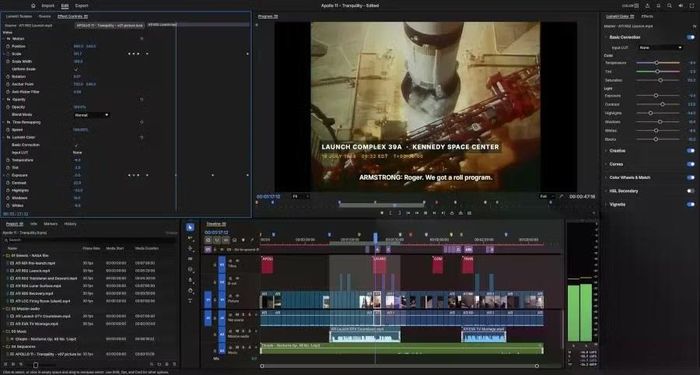The height and width of the screenshot is (375, 700).
Task: Select the Pen tool in the tools panel
Action: pyautogui.click(x=190, y=280)
